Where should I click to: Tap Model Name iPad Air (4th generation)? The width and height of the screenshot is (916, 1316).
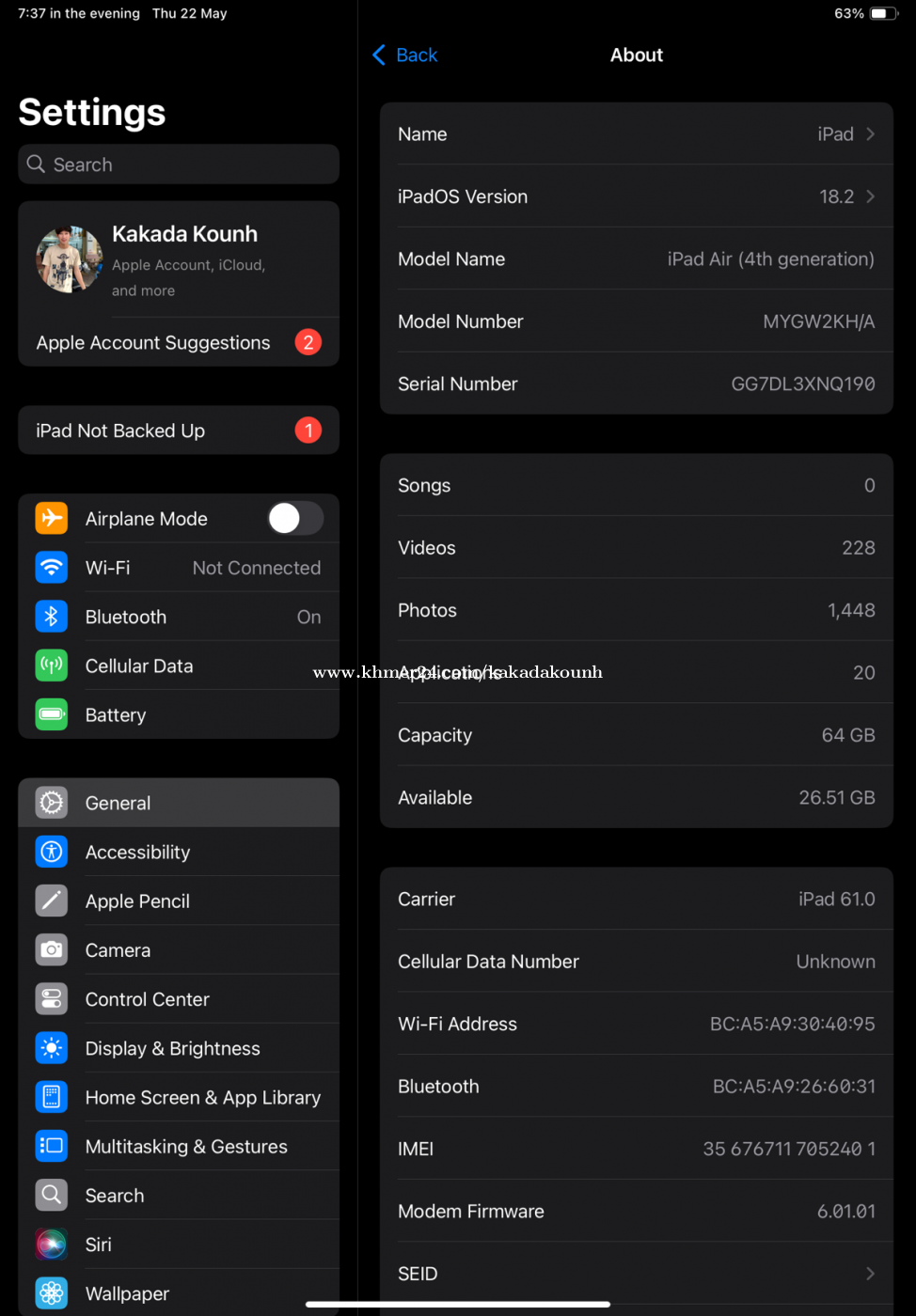637,258
